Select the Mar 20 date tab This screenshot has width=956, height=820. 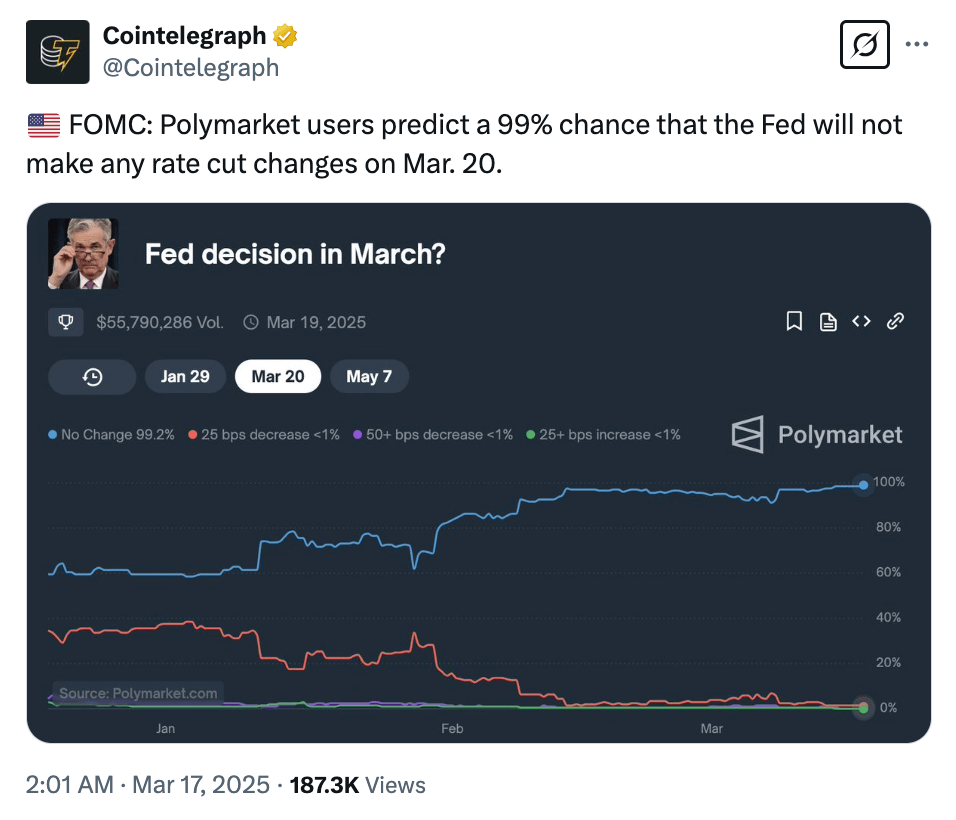coord(277,377)
